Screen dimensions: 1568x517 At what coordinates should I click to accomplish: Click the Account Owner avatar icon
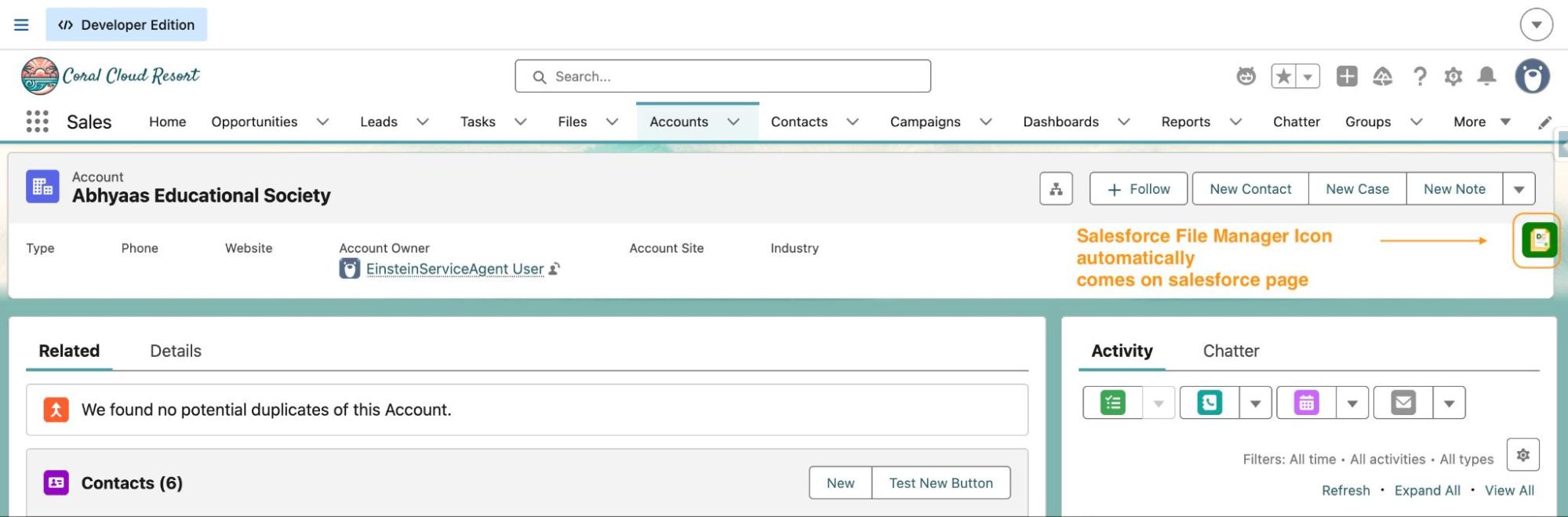tap(349, 269)
